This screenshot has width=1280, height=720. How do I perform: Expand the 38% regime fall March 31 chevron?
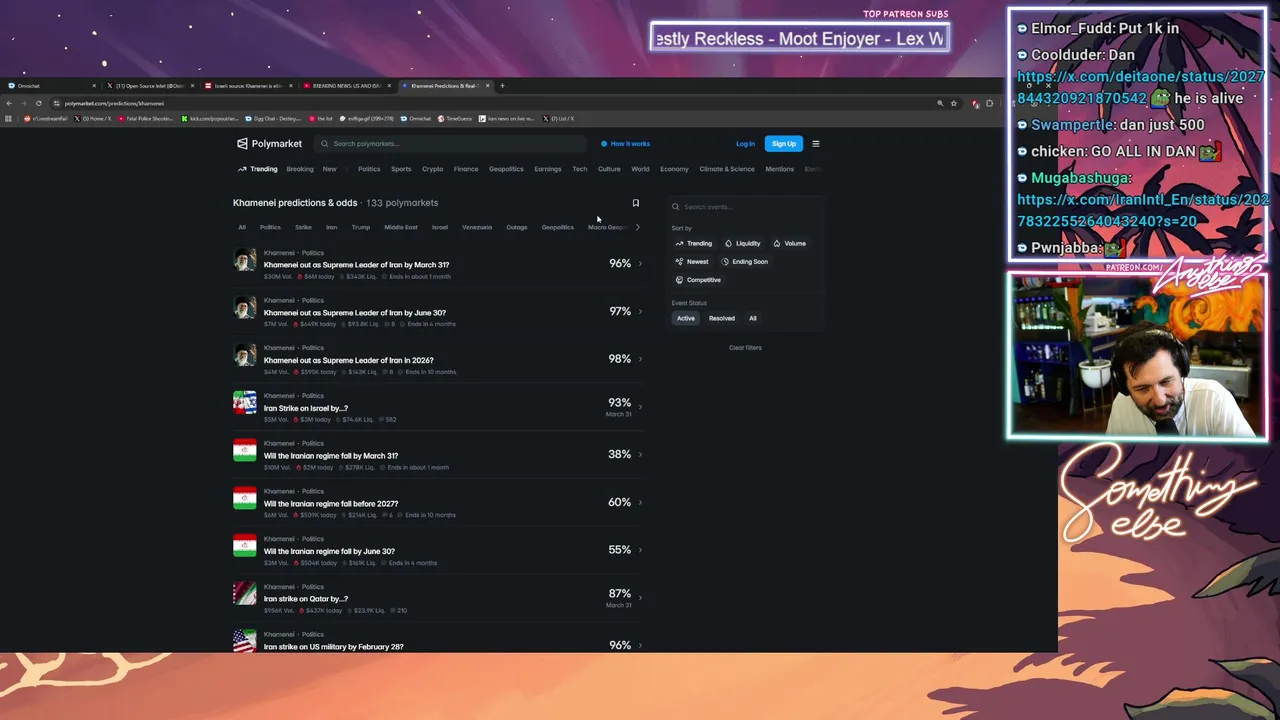point(640,455)
